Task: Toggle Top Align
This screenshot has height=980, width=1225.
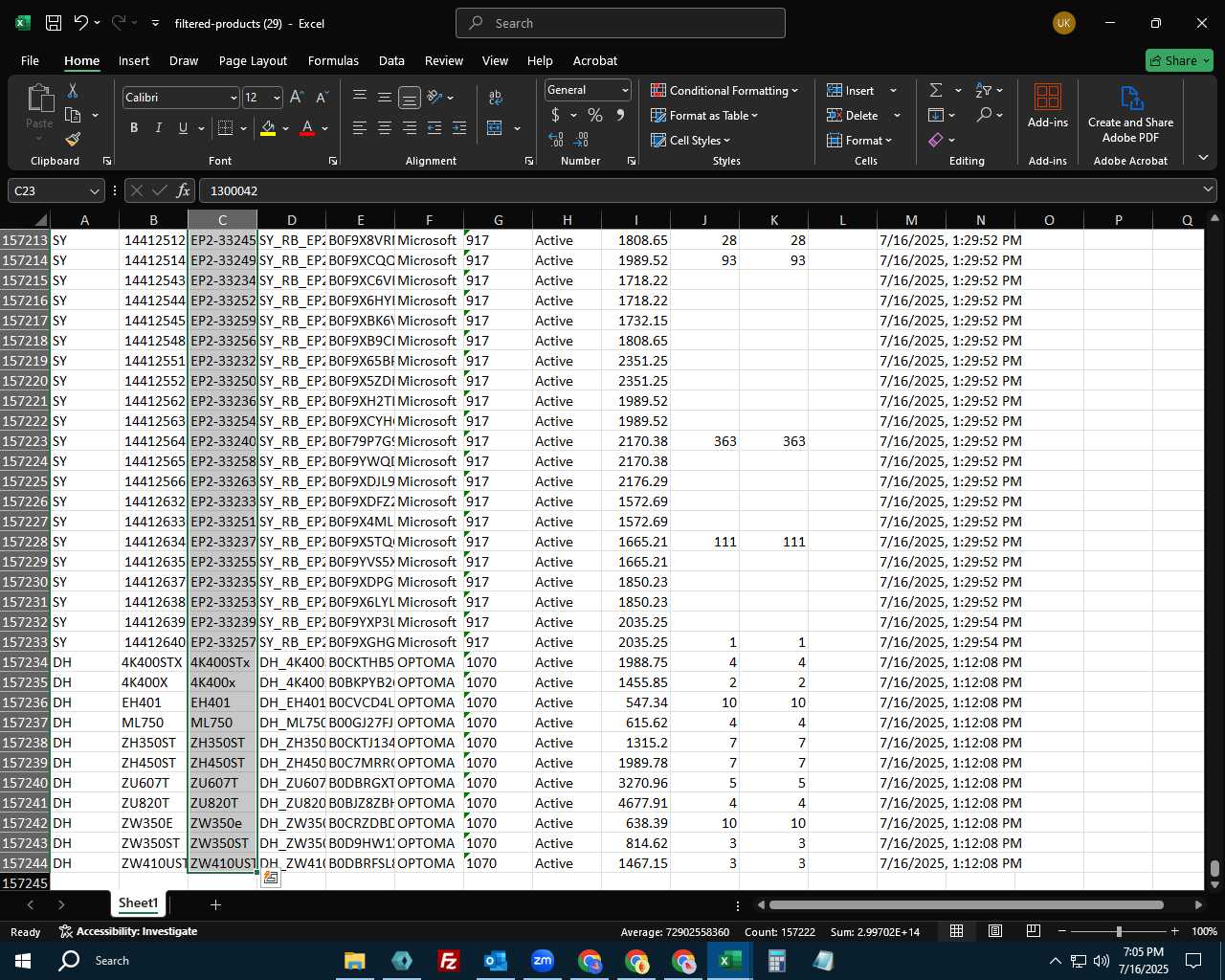Action: point(360,98)
